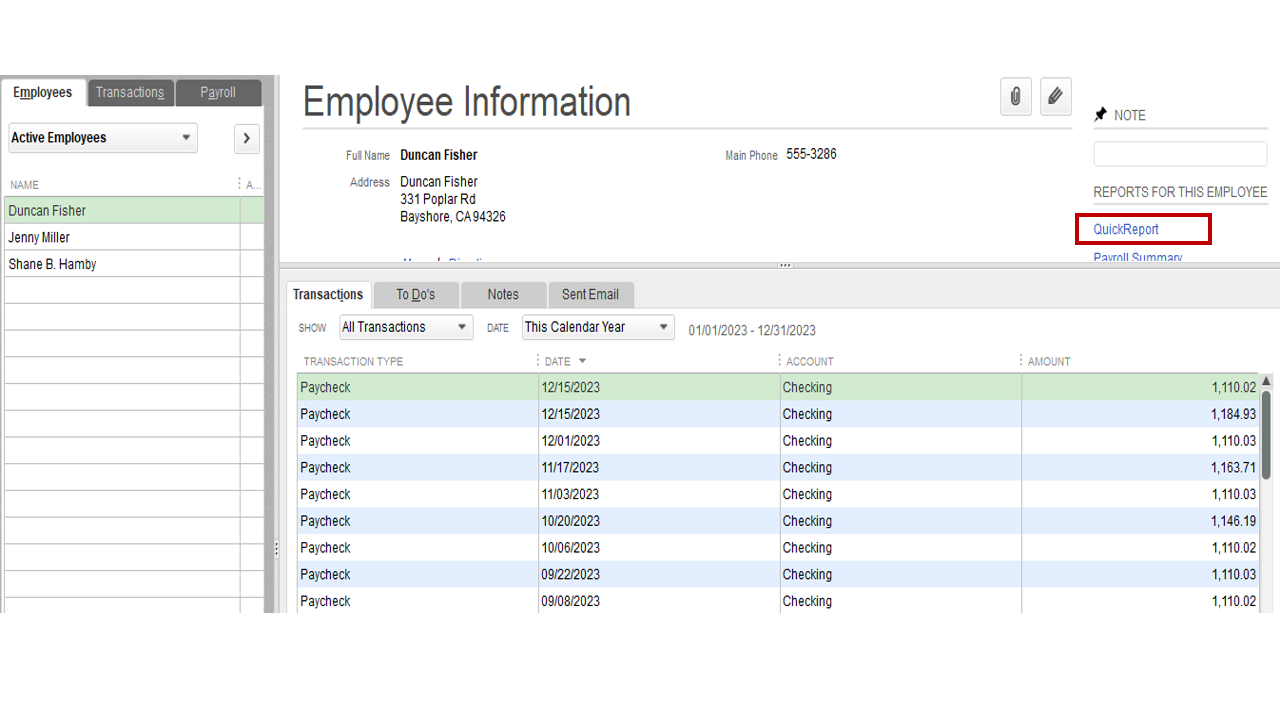Screen dimensions: 1280x720
Task: Click inside the NOTE text field
Action: 1180,153
